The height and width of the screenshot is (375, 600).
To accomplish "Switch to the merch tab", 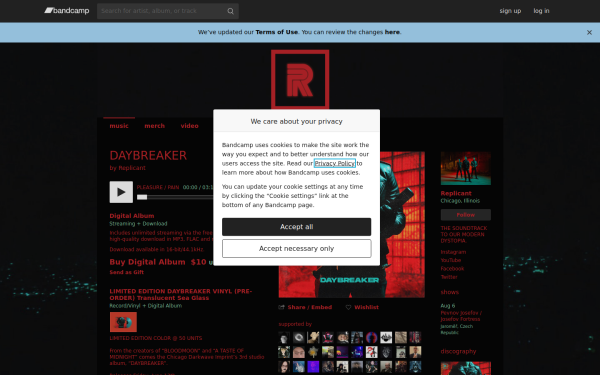I will click(154, 126).
